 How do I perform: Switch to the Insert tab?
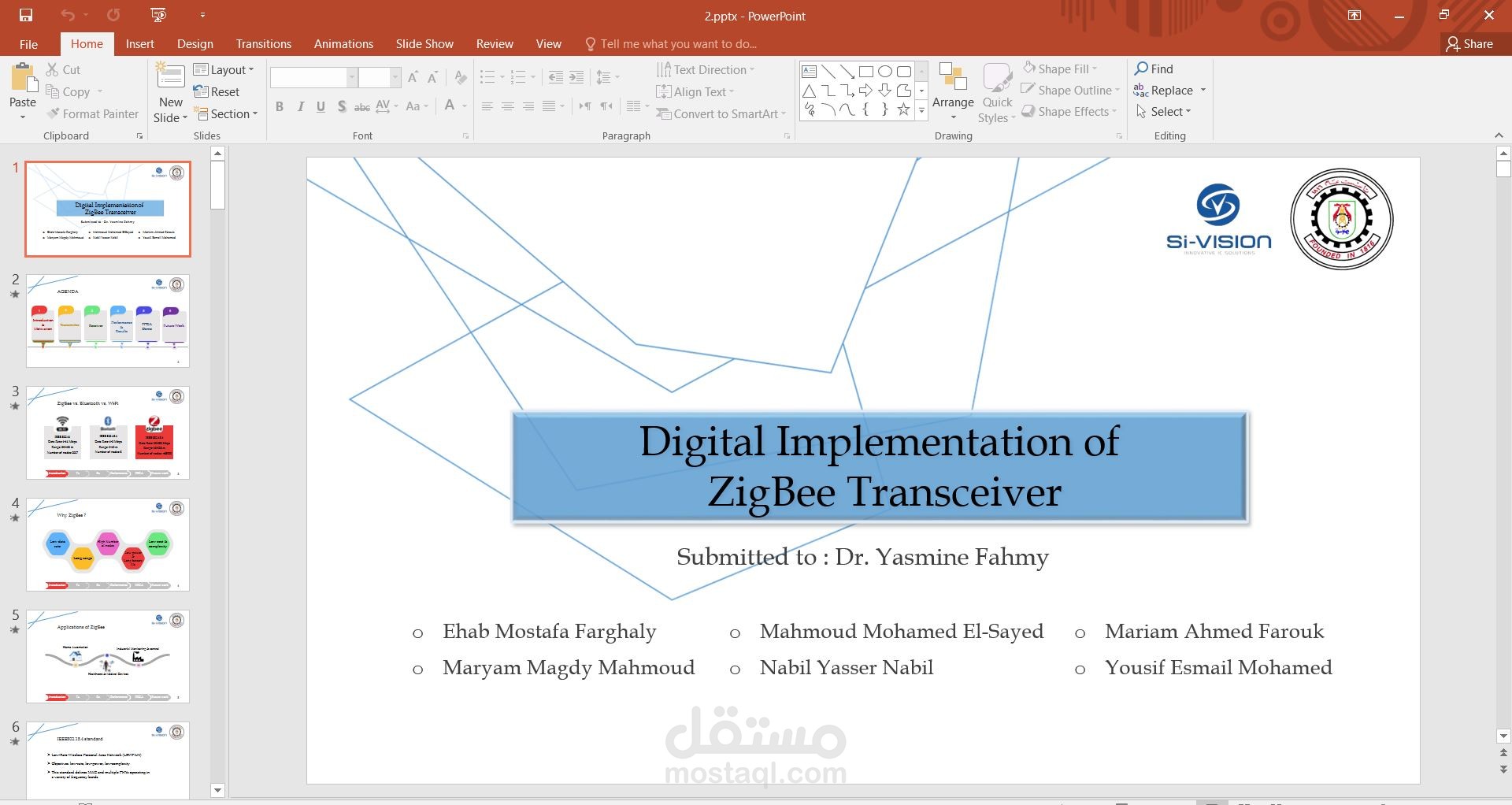[x=139, y=44]
